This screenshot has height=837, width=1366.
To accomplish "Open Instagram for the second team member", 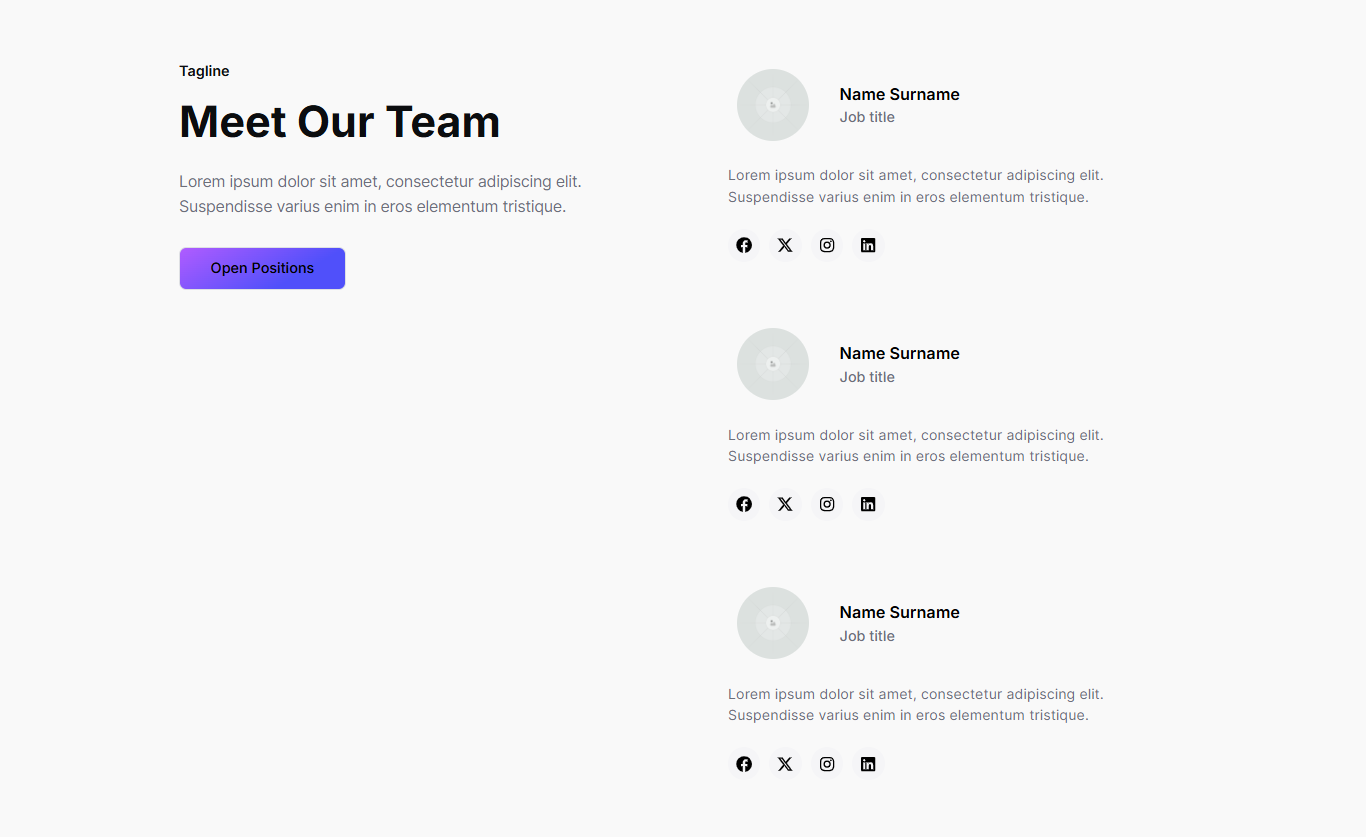I will [x=827, y=504].
